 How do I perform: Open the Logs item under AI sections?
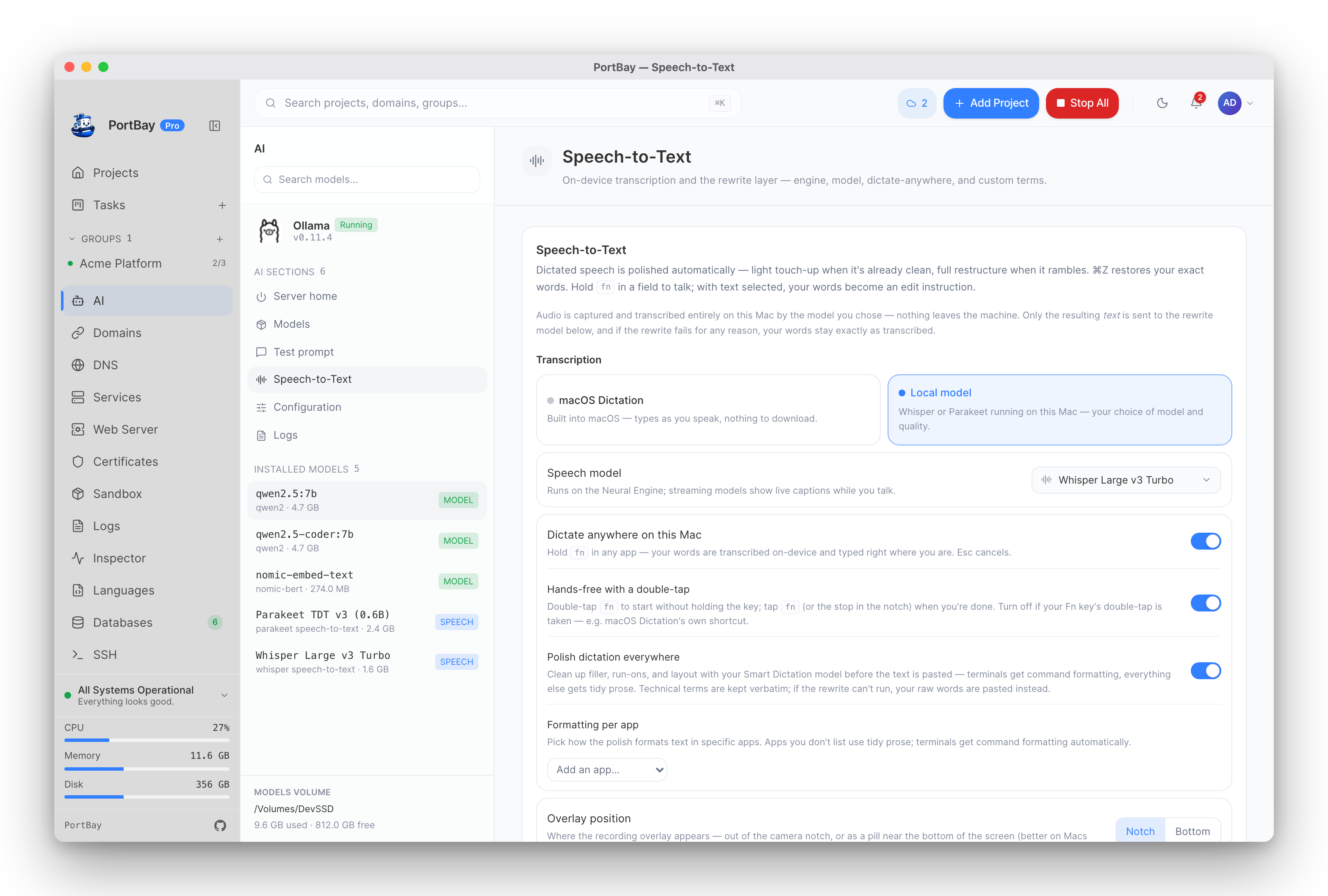pos(367,435)
